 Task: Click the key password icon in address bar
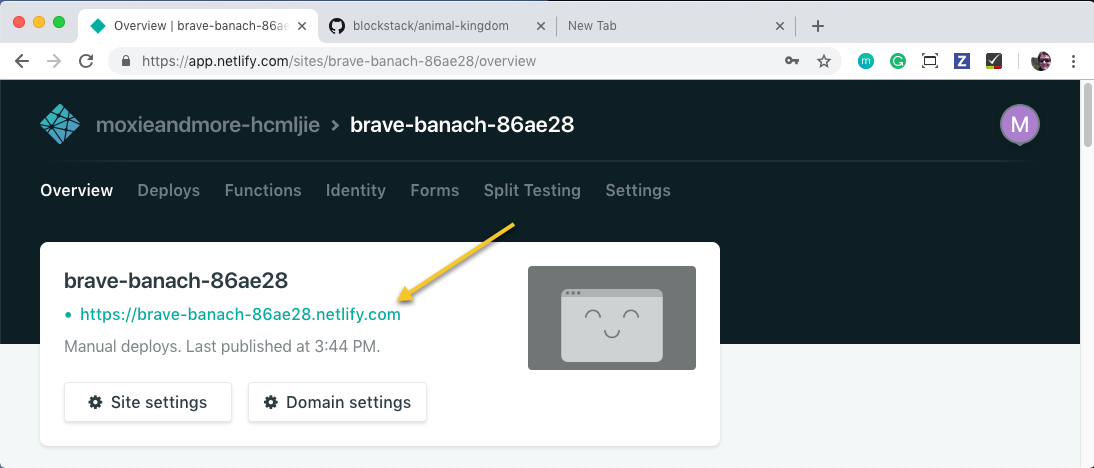[792, 61]
